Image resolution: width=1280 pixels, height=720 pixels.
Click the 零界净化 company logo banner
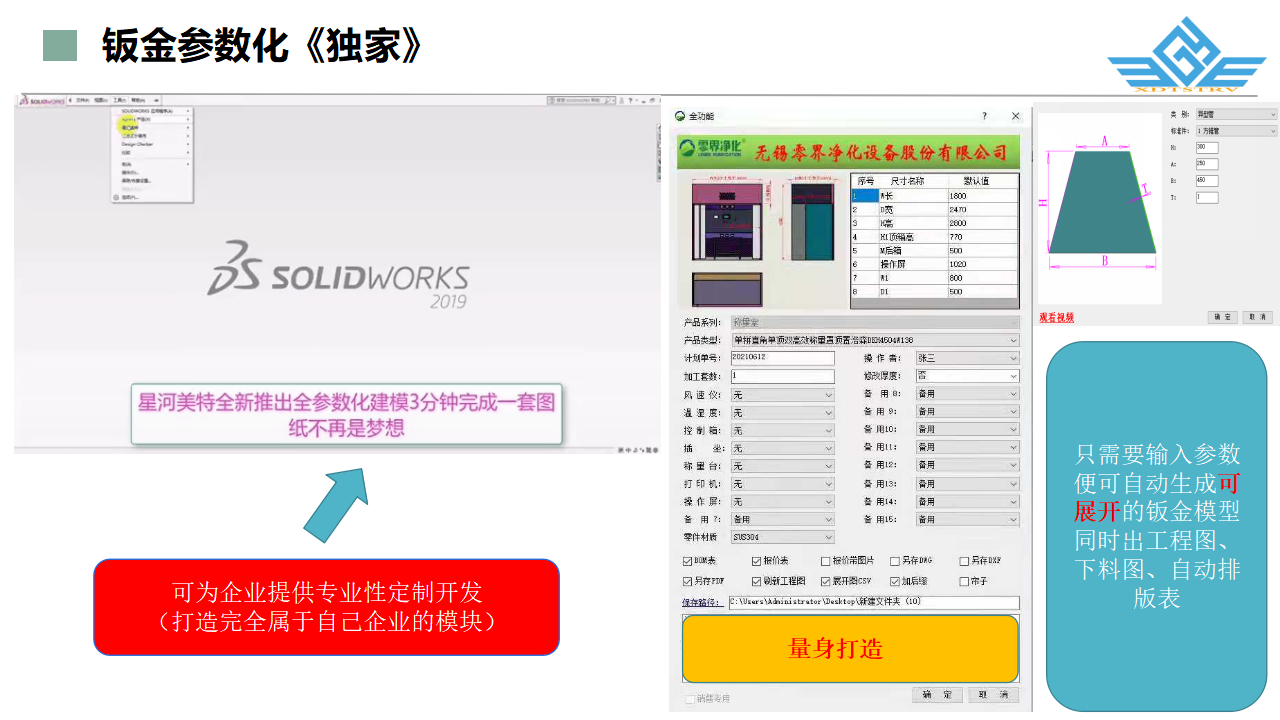(848, 151)
